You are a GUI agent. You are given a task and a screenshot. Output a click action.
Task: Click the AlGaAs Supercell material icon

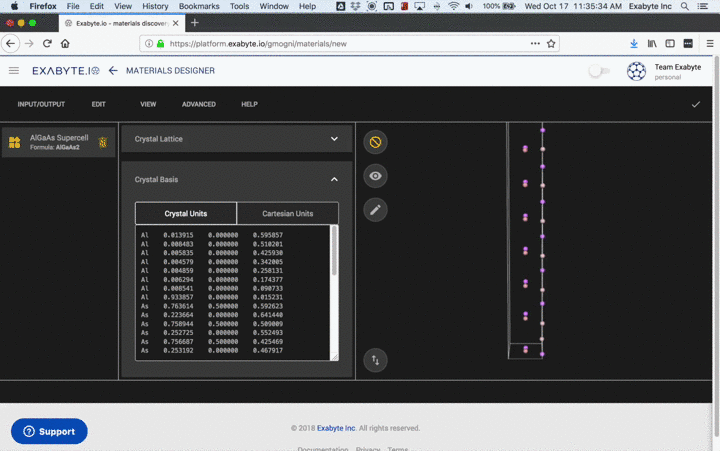coord(15,142)
